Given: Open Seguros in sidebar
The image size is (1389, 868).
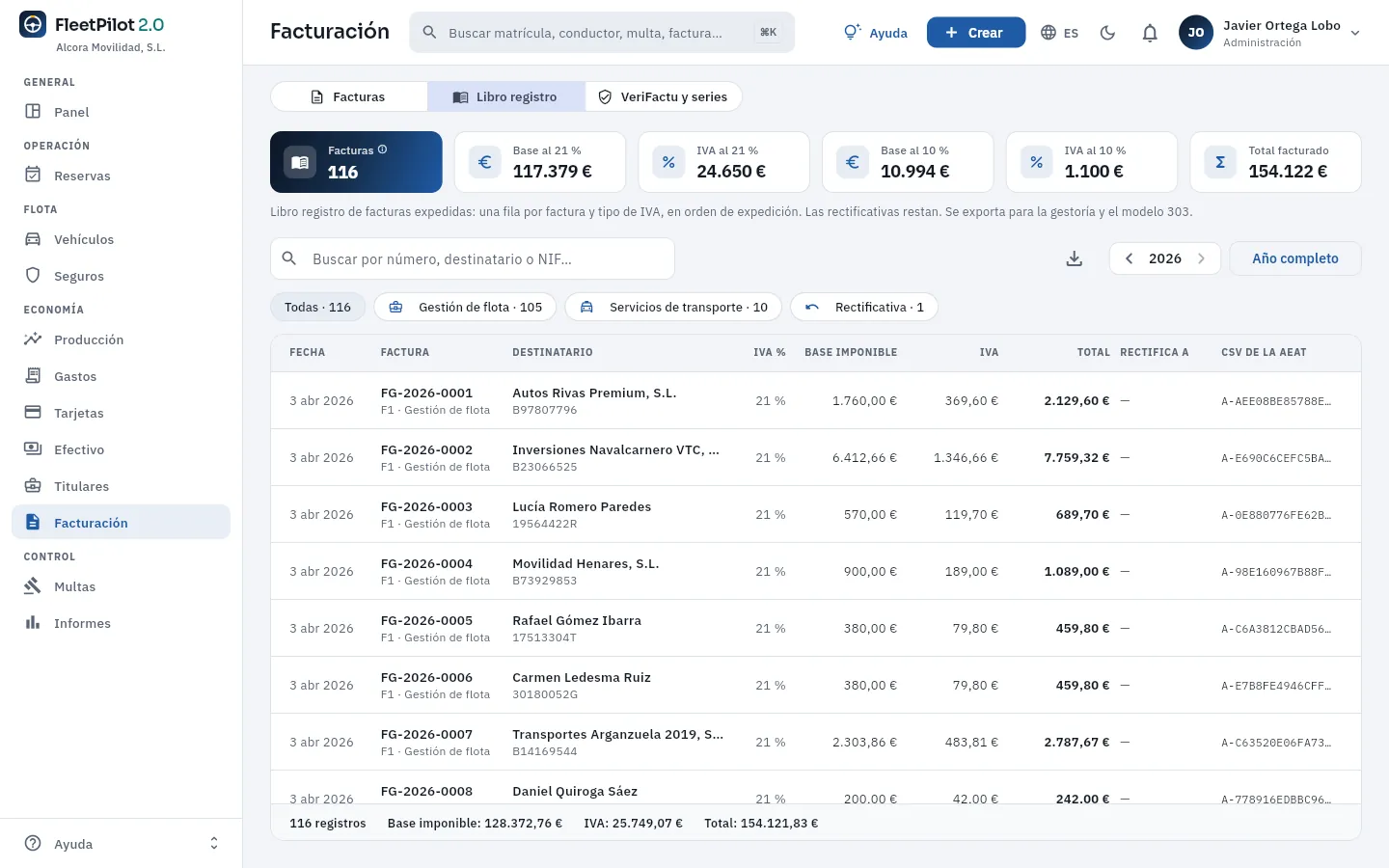Looking at the screenshot, I should pos(122,276).
